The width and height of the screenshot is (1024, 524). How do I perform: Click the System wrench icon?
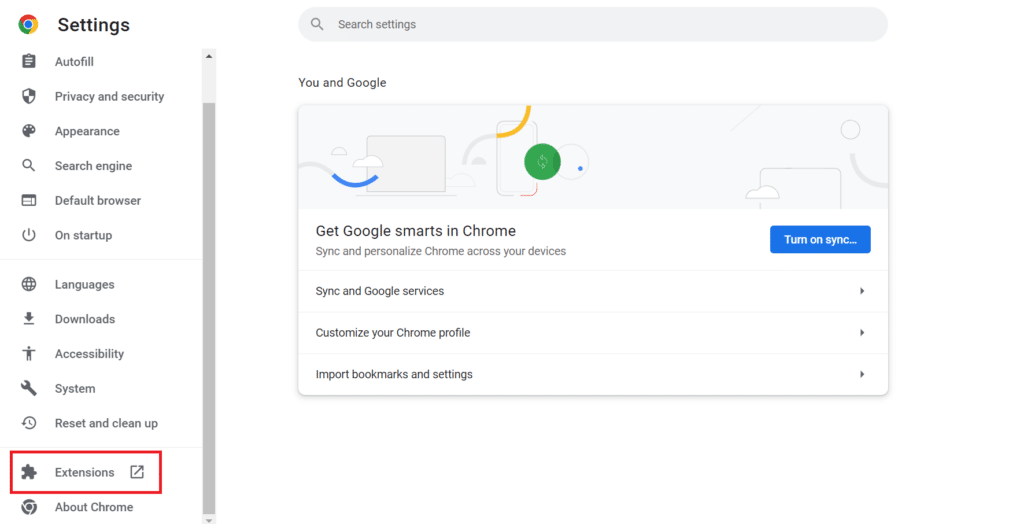tap(29, 389)
